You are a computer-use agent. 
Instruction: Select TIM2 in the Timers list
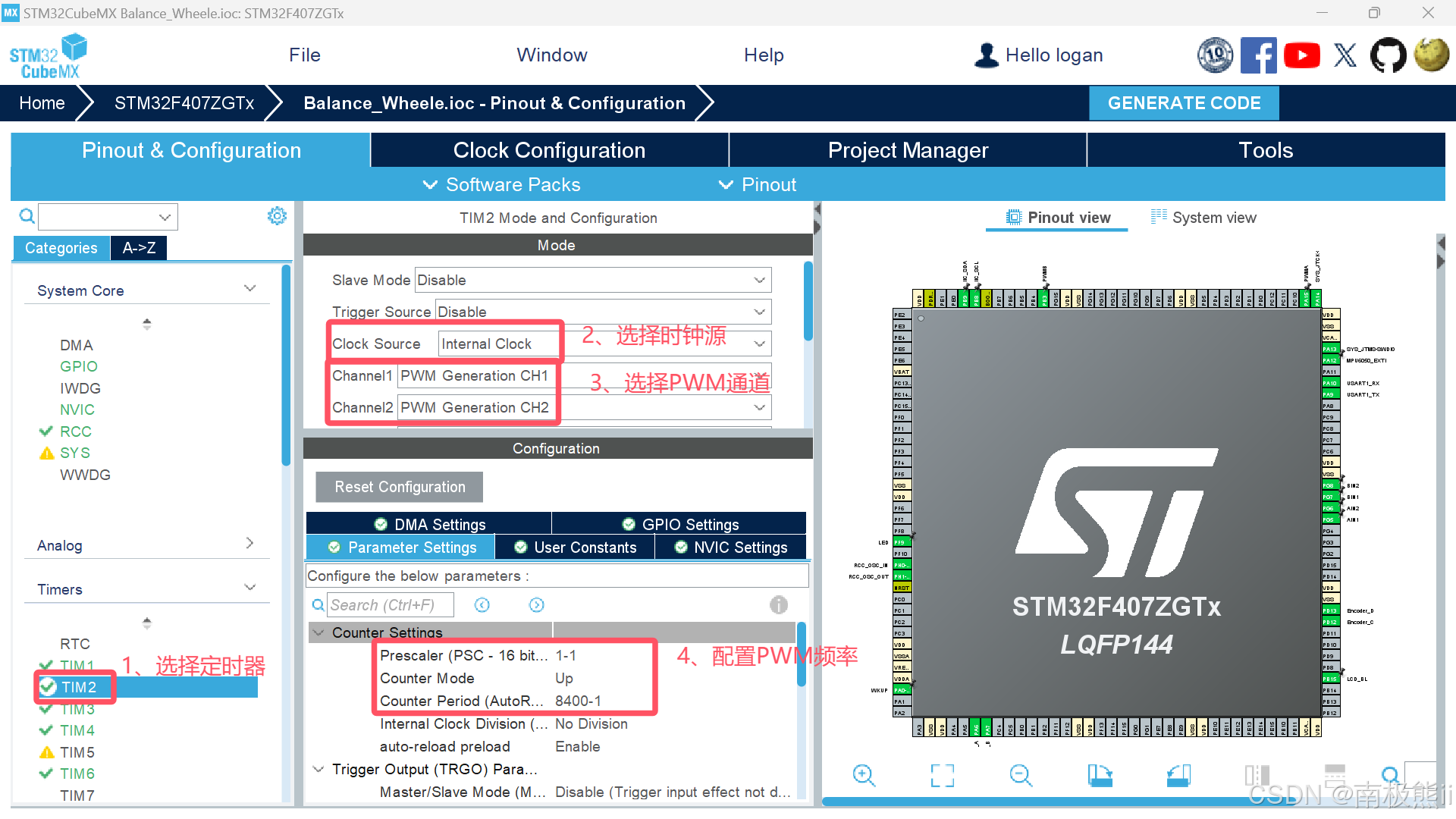[79, 687]
